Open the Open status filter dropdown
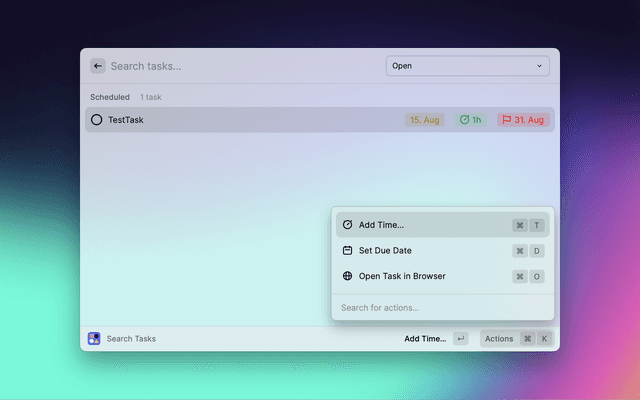 (467, 66)
